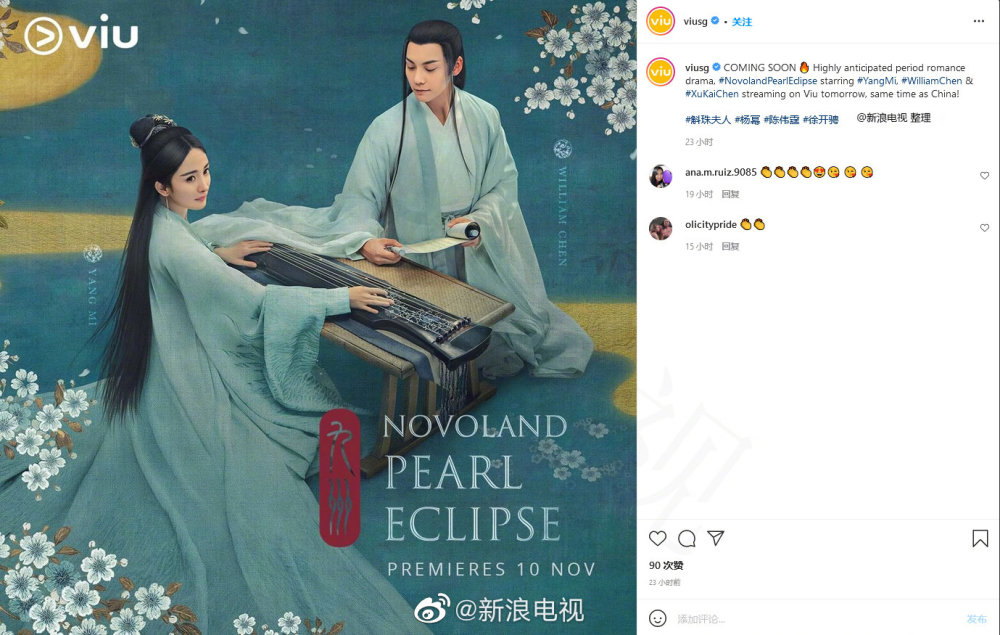Viewport: 1000px width, 635px height.
Task: Open #YangMi hashtag link
Action: [877, 81]
